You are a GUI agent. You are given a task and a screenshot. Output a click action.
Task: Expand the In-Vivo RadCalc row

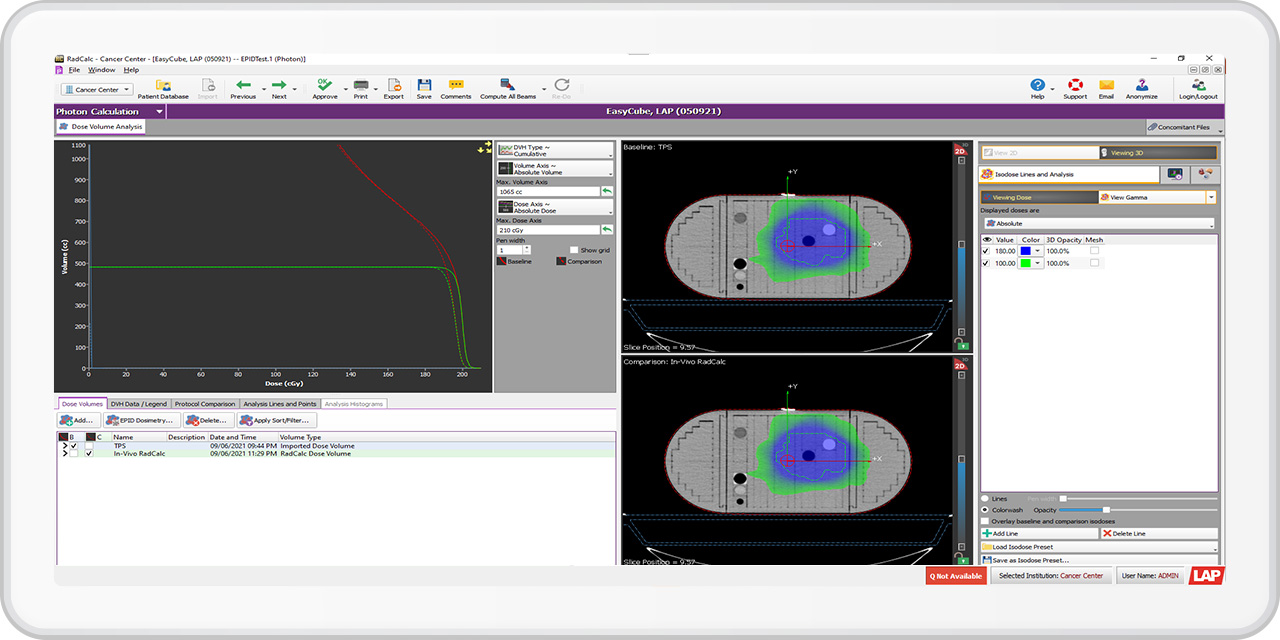point(65,454)
